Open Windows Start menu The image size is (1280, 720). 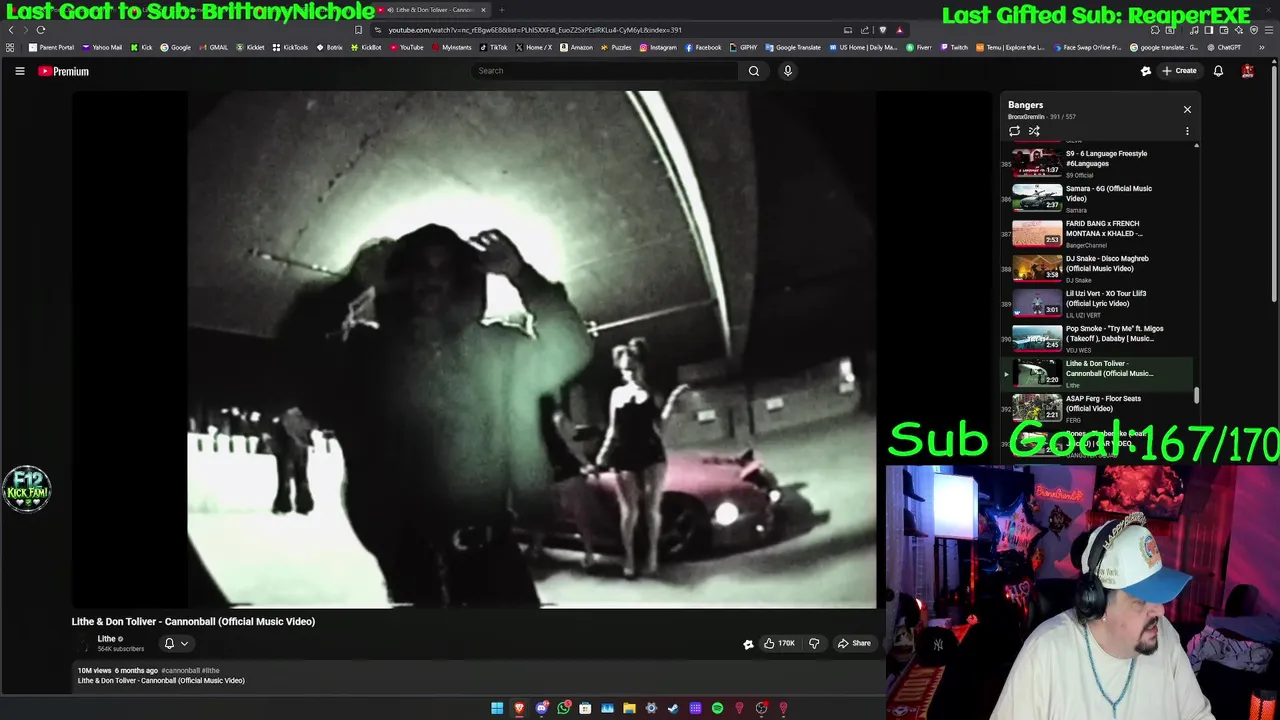point(497,708)
